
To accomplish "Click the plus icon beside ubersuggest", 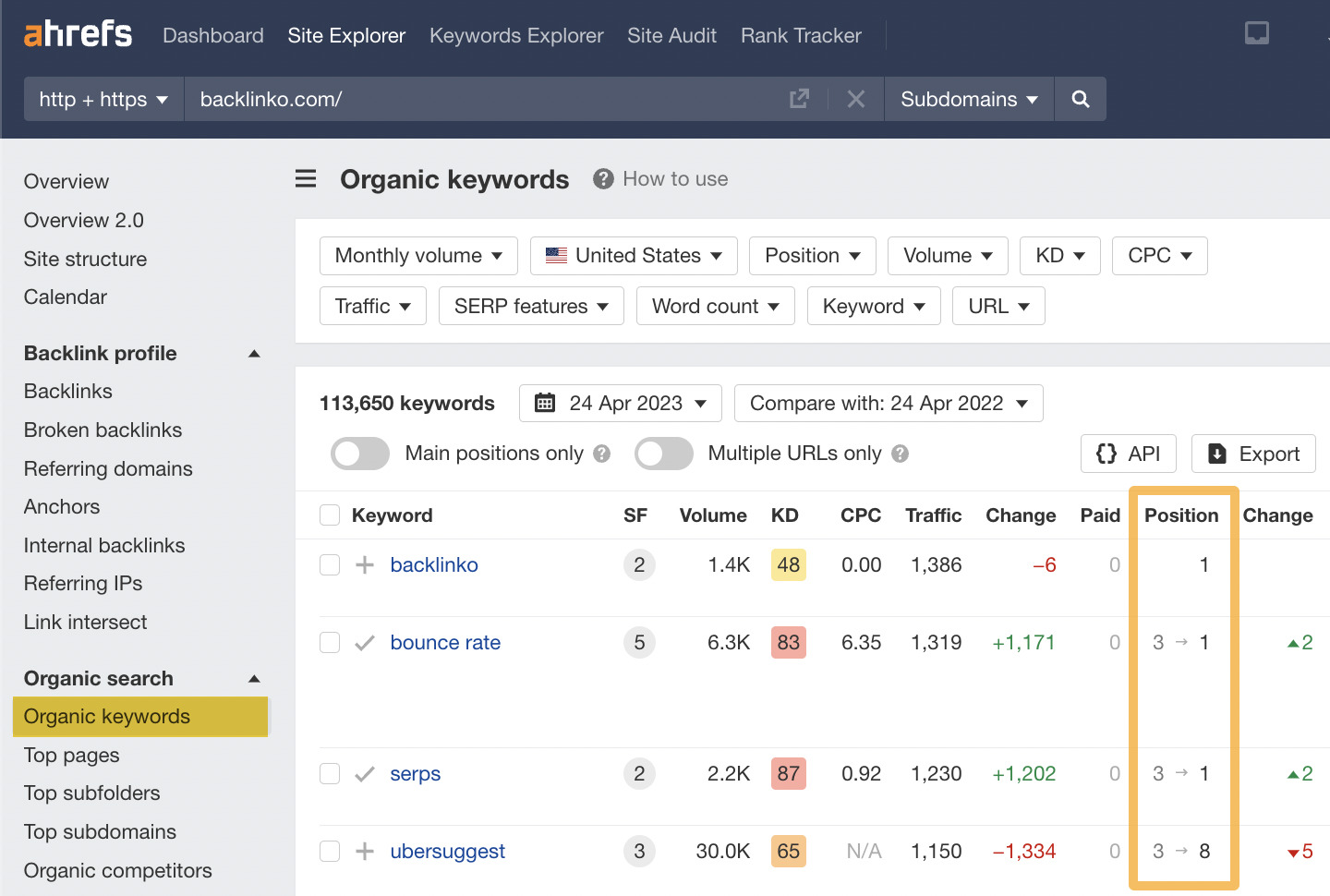I will [364, 851].
